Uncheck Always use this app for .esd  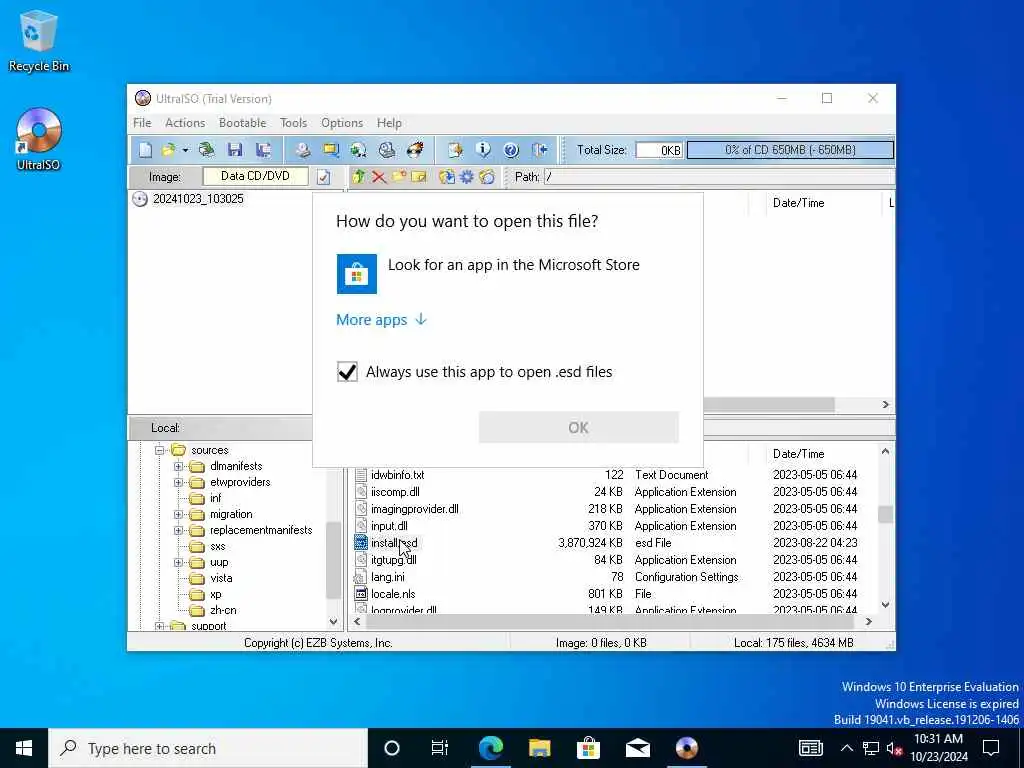click(x=347, y=372)
